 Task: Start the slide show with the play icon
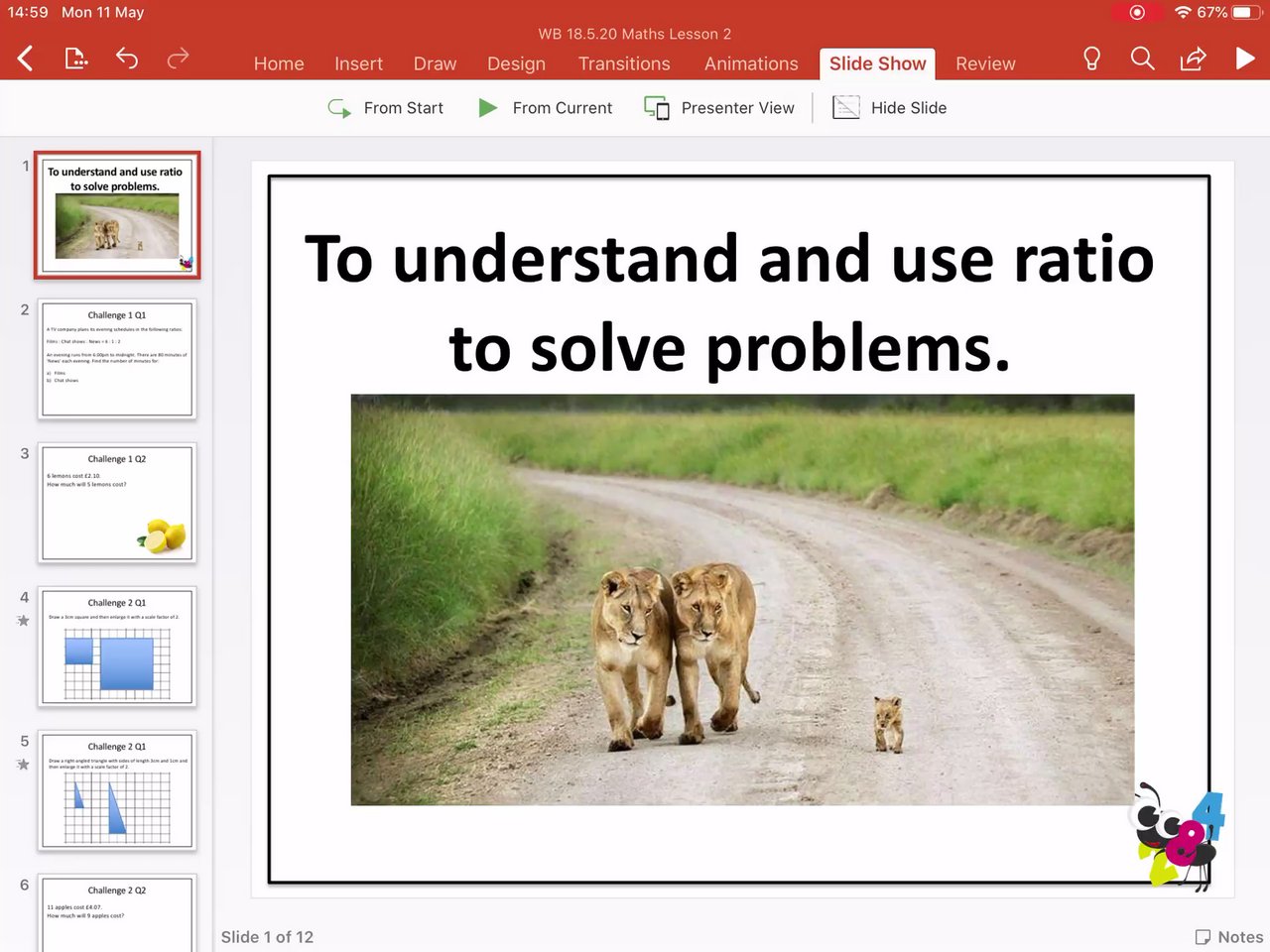click(1245, 59)
